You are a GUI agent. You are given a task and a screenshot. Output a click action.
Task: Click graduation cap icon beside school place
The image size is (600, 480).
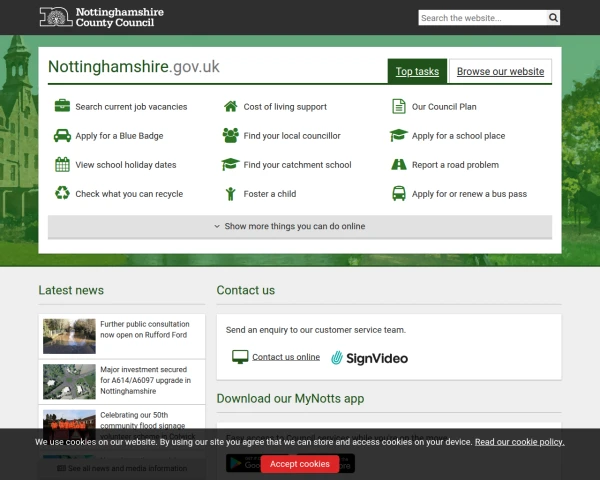coord(399,135)
